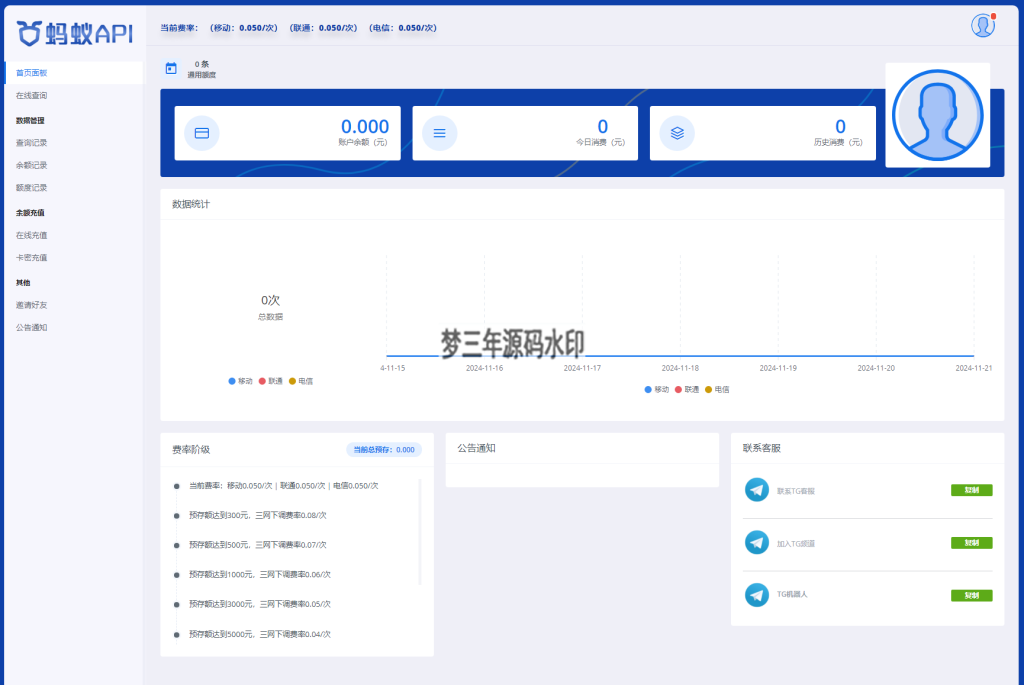Open the user avatar icon in top bar
The height and width of the screenshot is (685, 1024).
982,25
